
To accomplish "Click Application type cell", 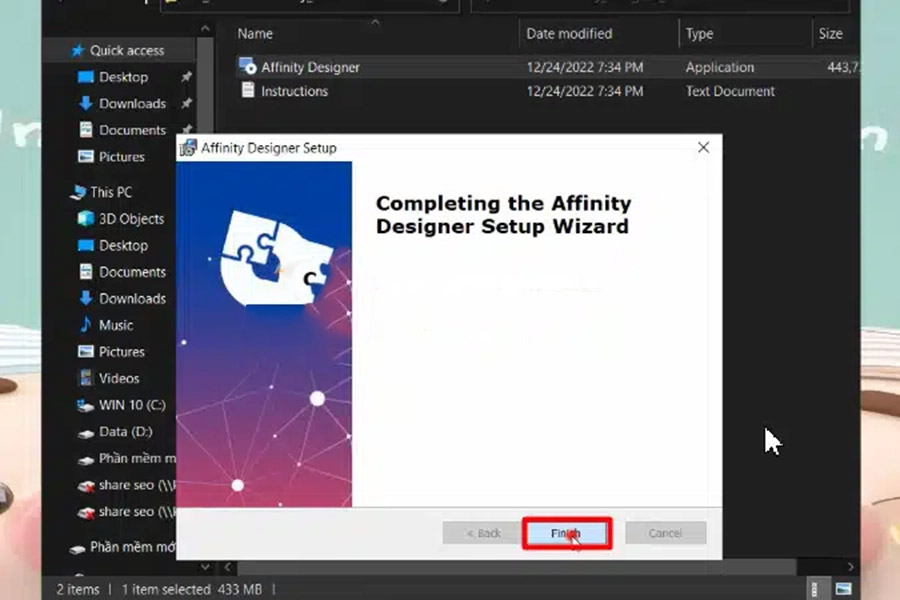I will pos(720,67).
